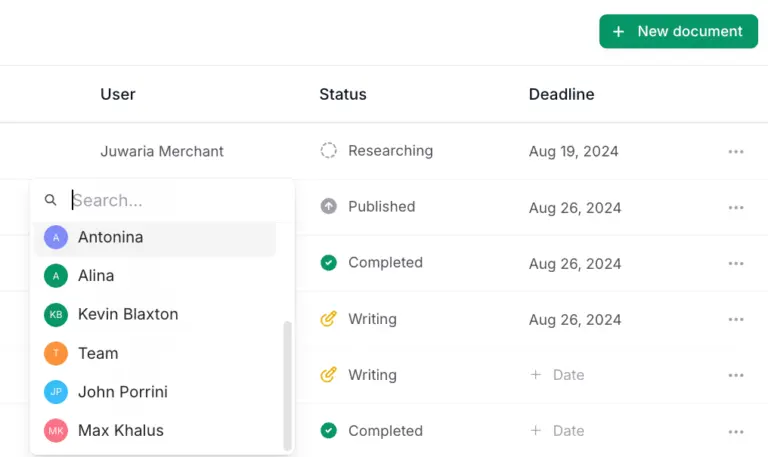Screen dimensions: 768x457
Task: Add a date in the second Writing row
Action: (x=558, y=375)
